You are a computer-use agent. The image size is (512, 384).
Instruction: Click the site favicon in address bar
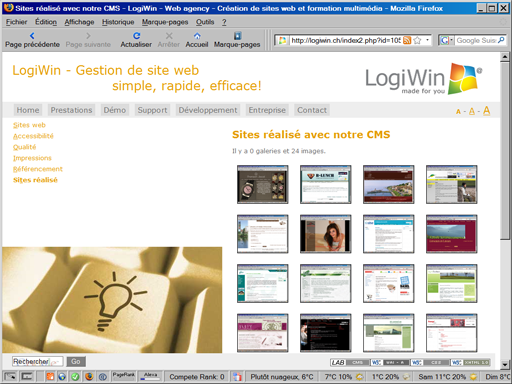[x=282, y=41]
